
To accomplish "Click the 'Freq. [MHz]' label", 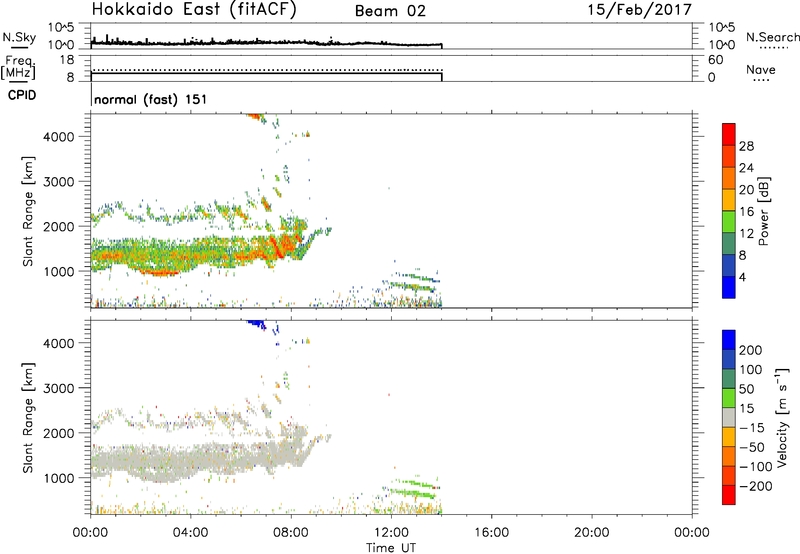I will (x=19, y=68).
